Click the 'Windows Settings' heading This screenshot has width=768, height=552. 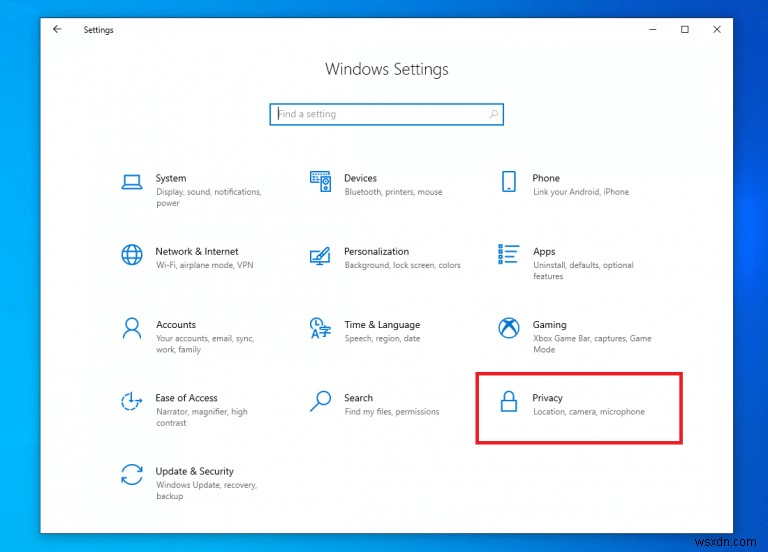pyautogui.click(x=387, y=70)
